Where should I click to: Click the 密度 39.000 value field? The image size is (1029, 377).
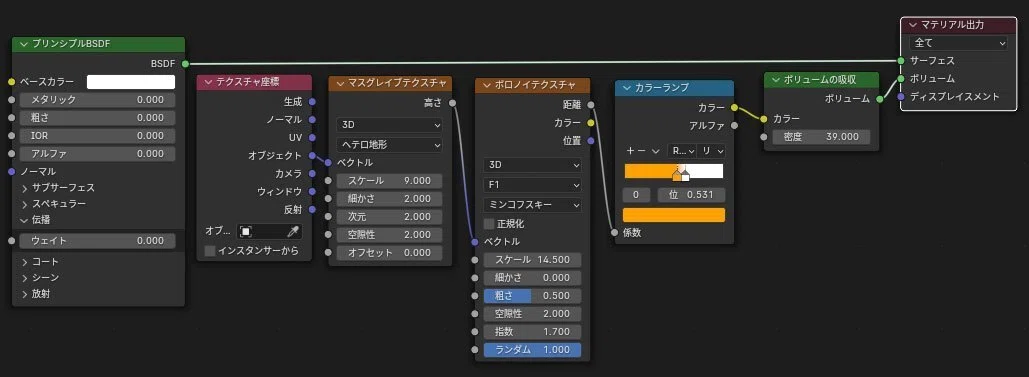(x=821, y=137)
